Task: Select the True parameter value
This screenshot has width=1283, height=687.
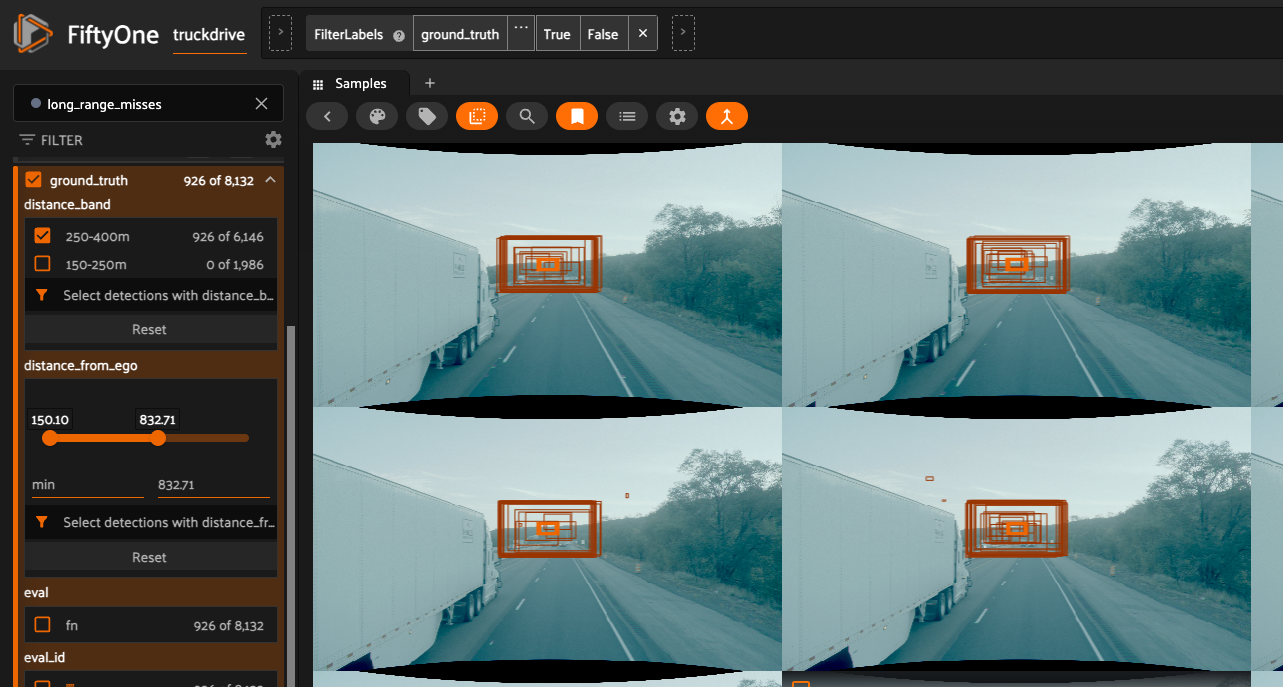Action: pos(557,34)
